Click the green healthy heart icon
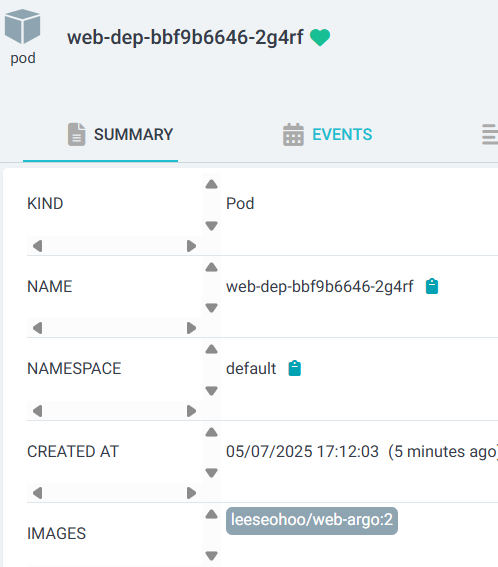The height and width of the screenshot is (567, 498). pyautogui.click(x=320, y=38)
